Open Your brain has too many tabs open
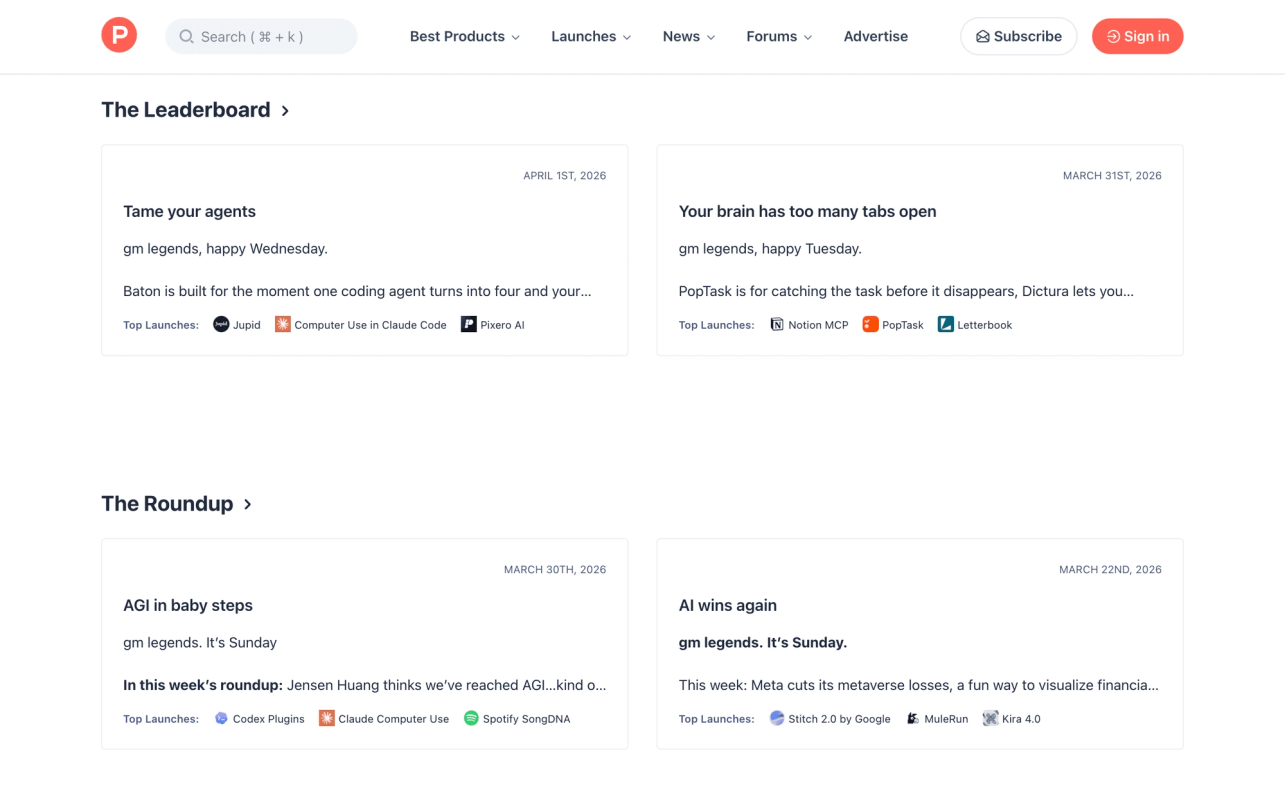 tap(808, 211)
